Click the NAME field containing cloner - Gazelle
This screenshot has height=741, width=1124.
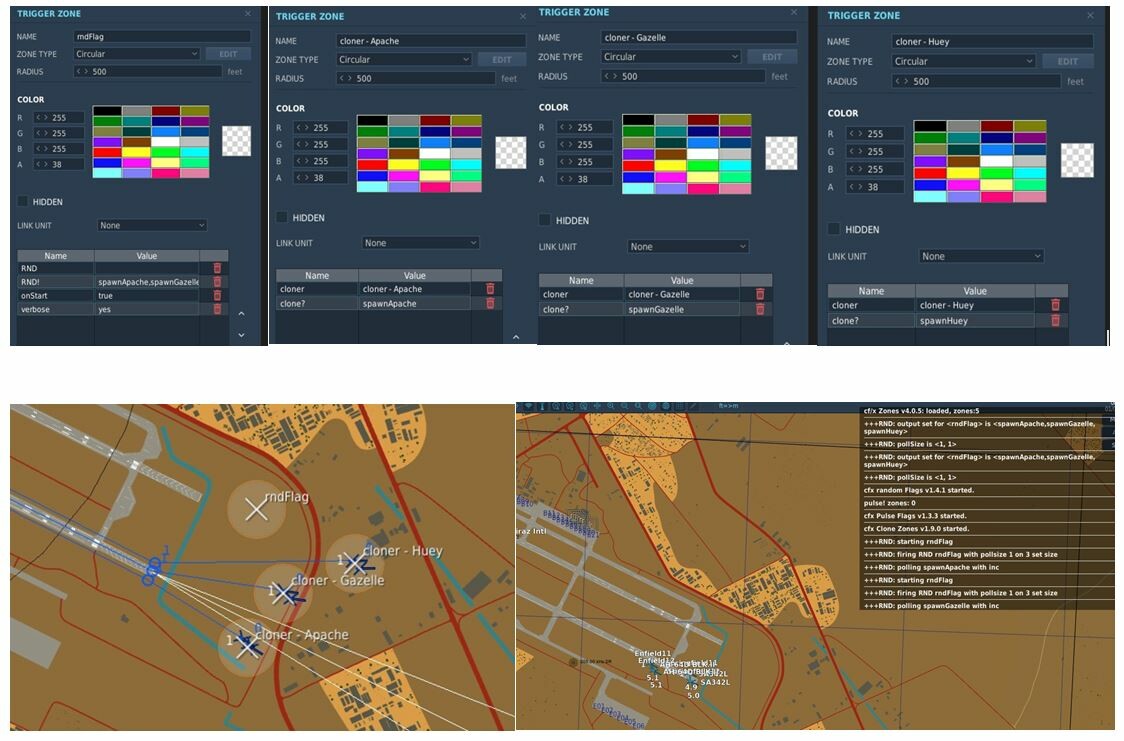point(698,37)
